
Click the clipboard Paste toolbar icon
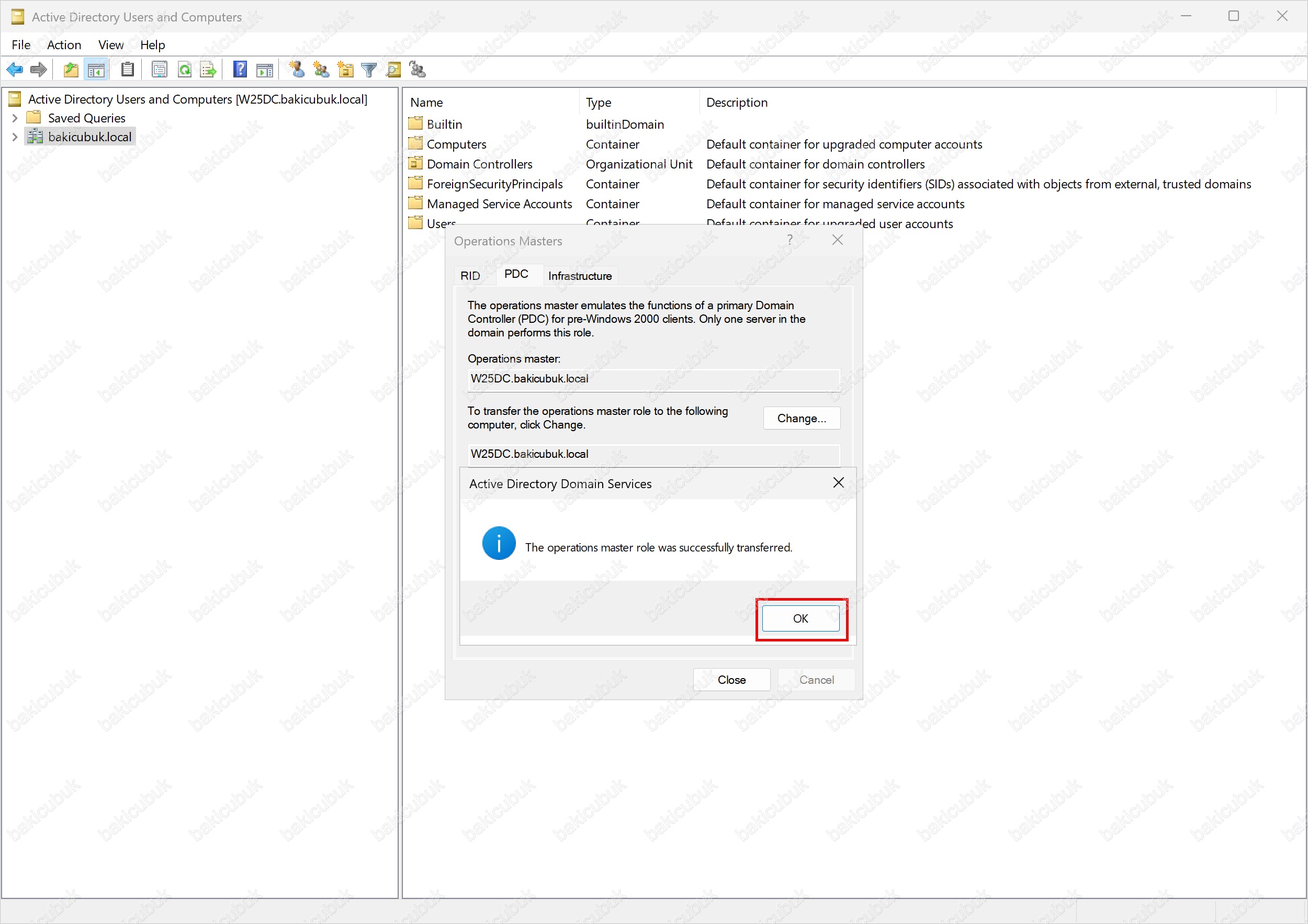coord(128,70)
